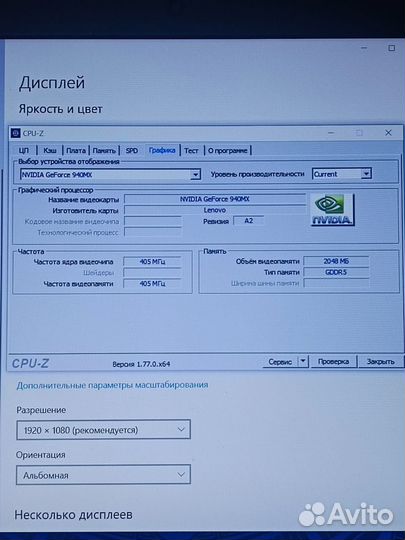Open the О программе tab
The width and height of the screenshot is (405, 540).
pyautogui.click(x=228, y=150)
